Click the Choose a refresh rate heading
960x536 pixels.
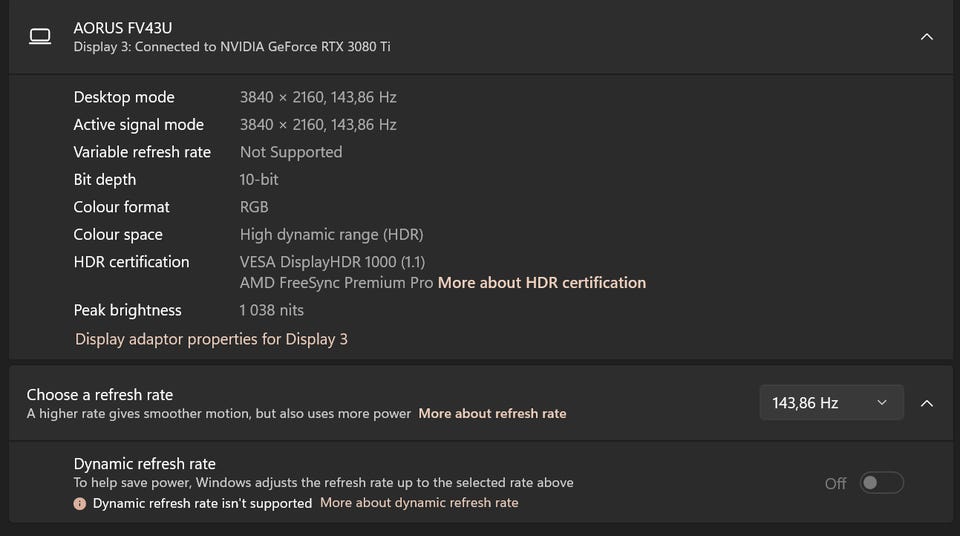[x=100, y=394]
